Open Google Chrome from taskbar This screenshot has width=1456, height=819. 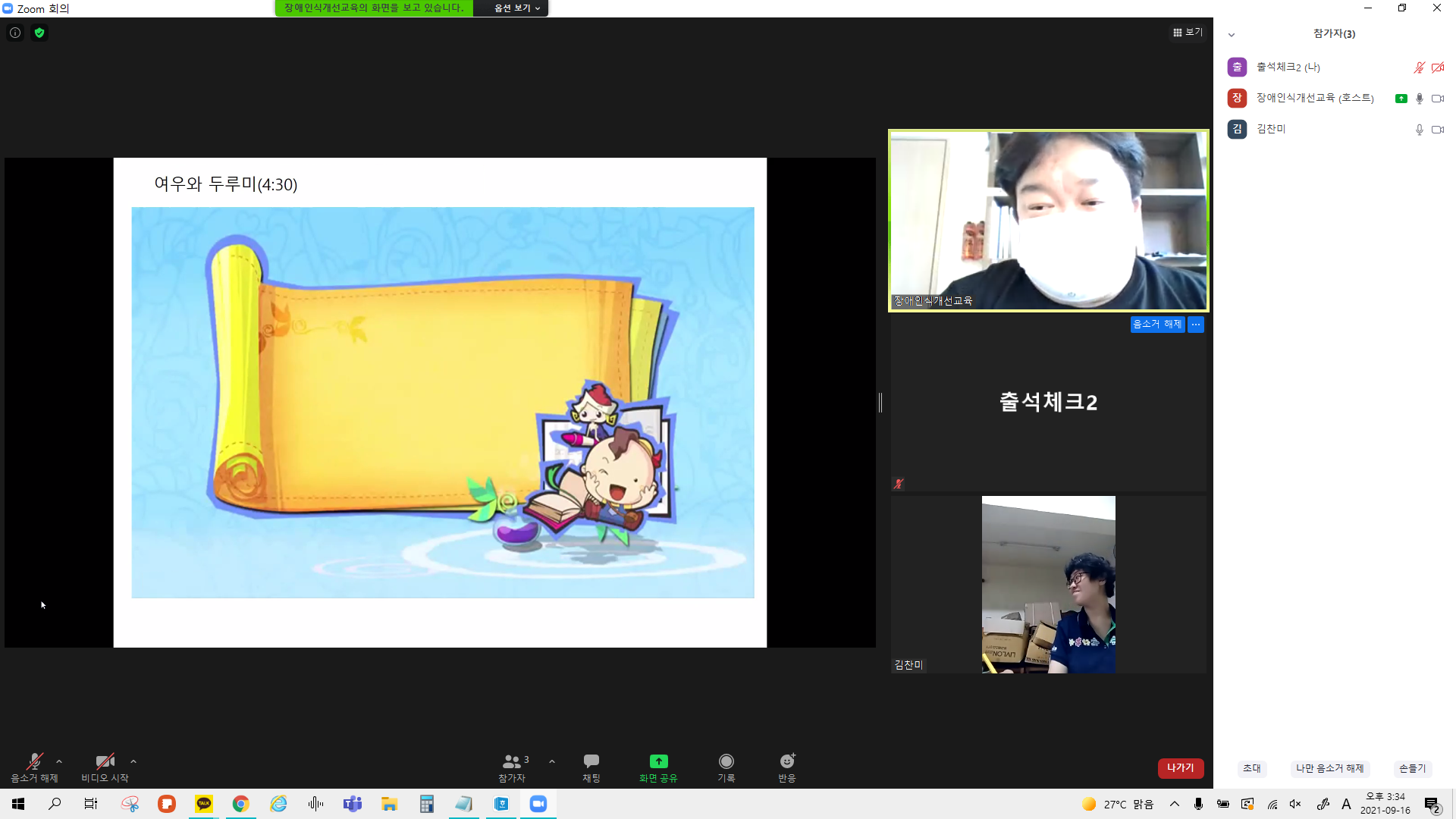241,804
